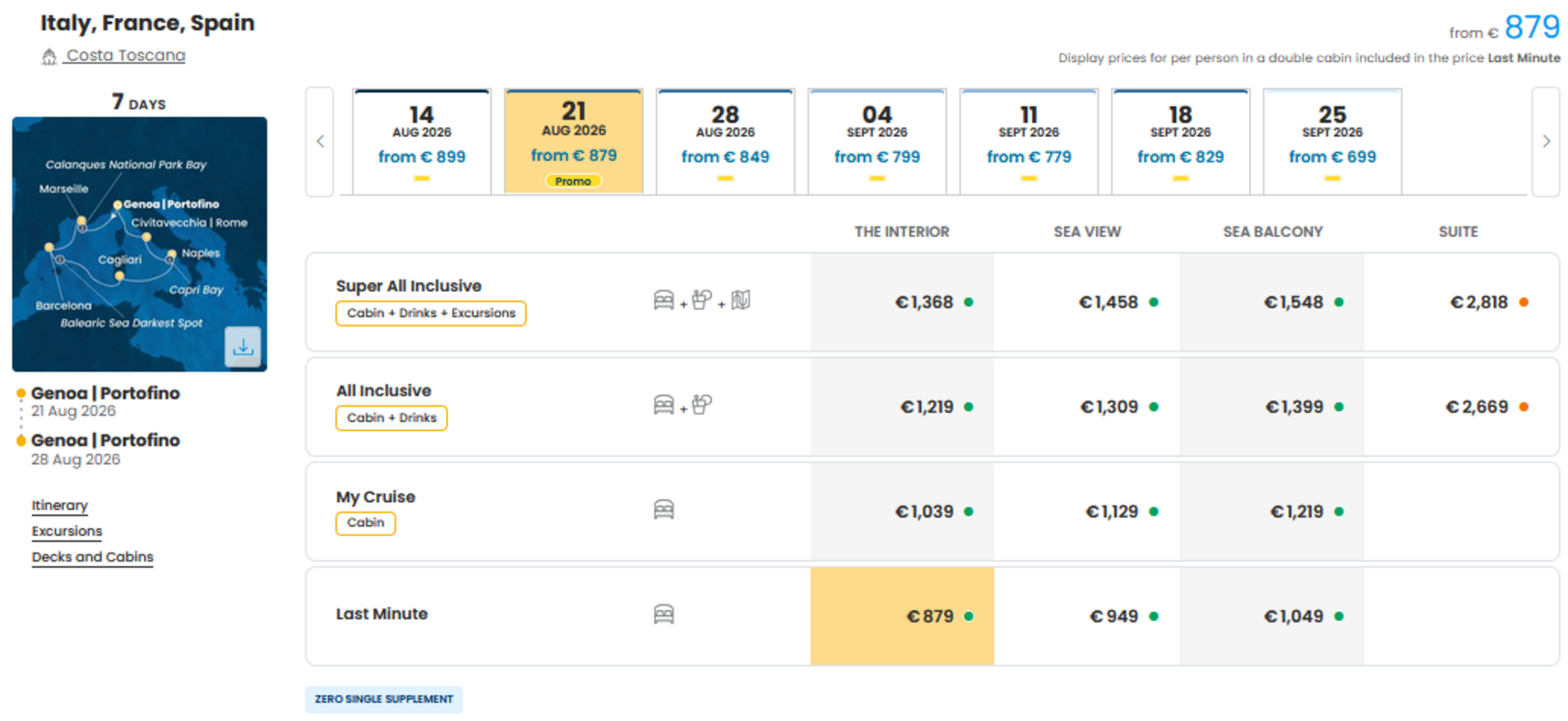Click the excursions map icon in Super All Inclusive

click(x=741, y=300)
